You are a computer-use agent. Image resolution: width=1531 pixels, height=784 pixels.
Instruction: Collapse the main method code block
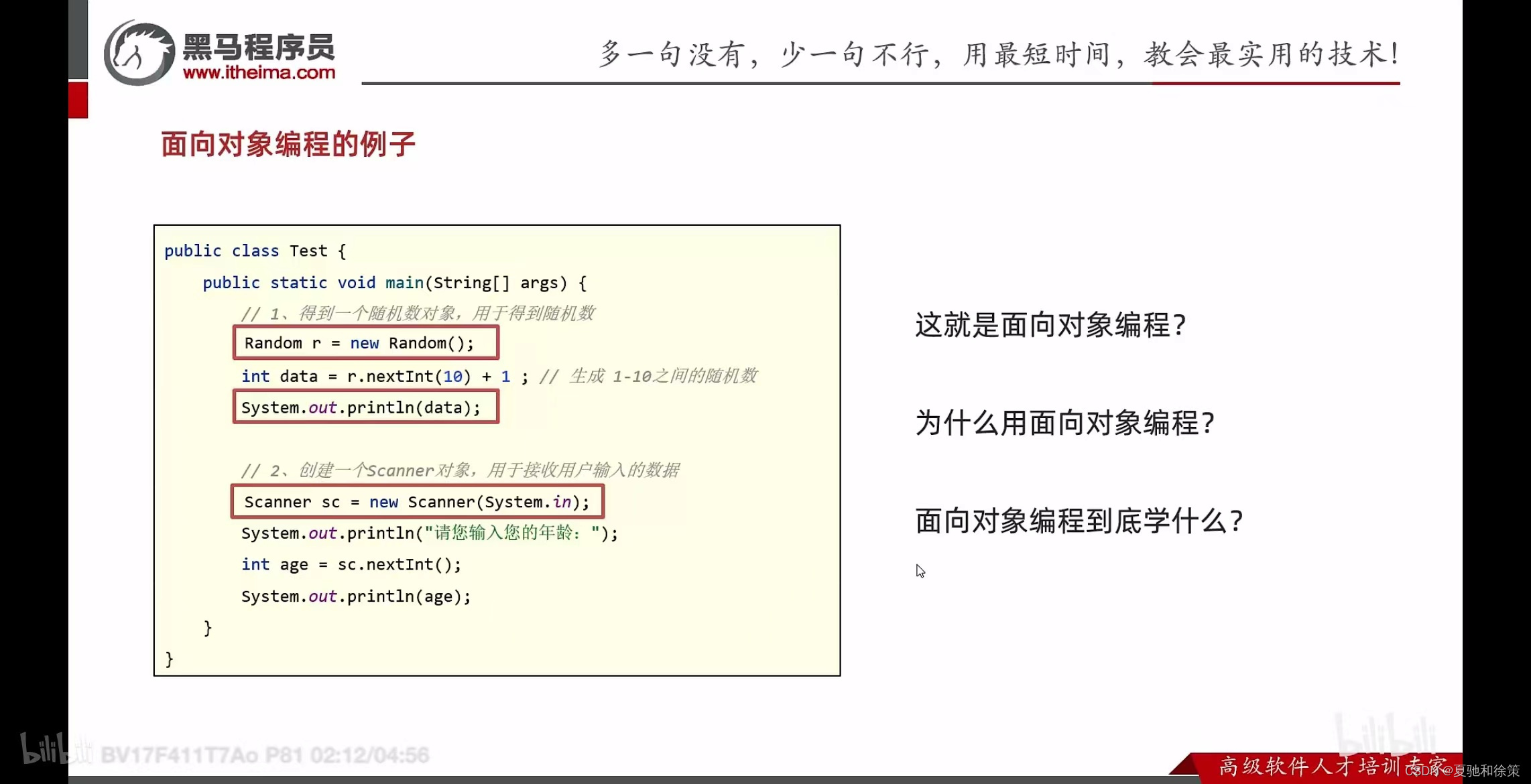[395, 282]
